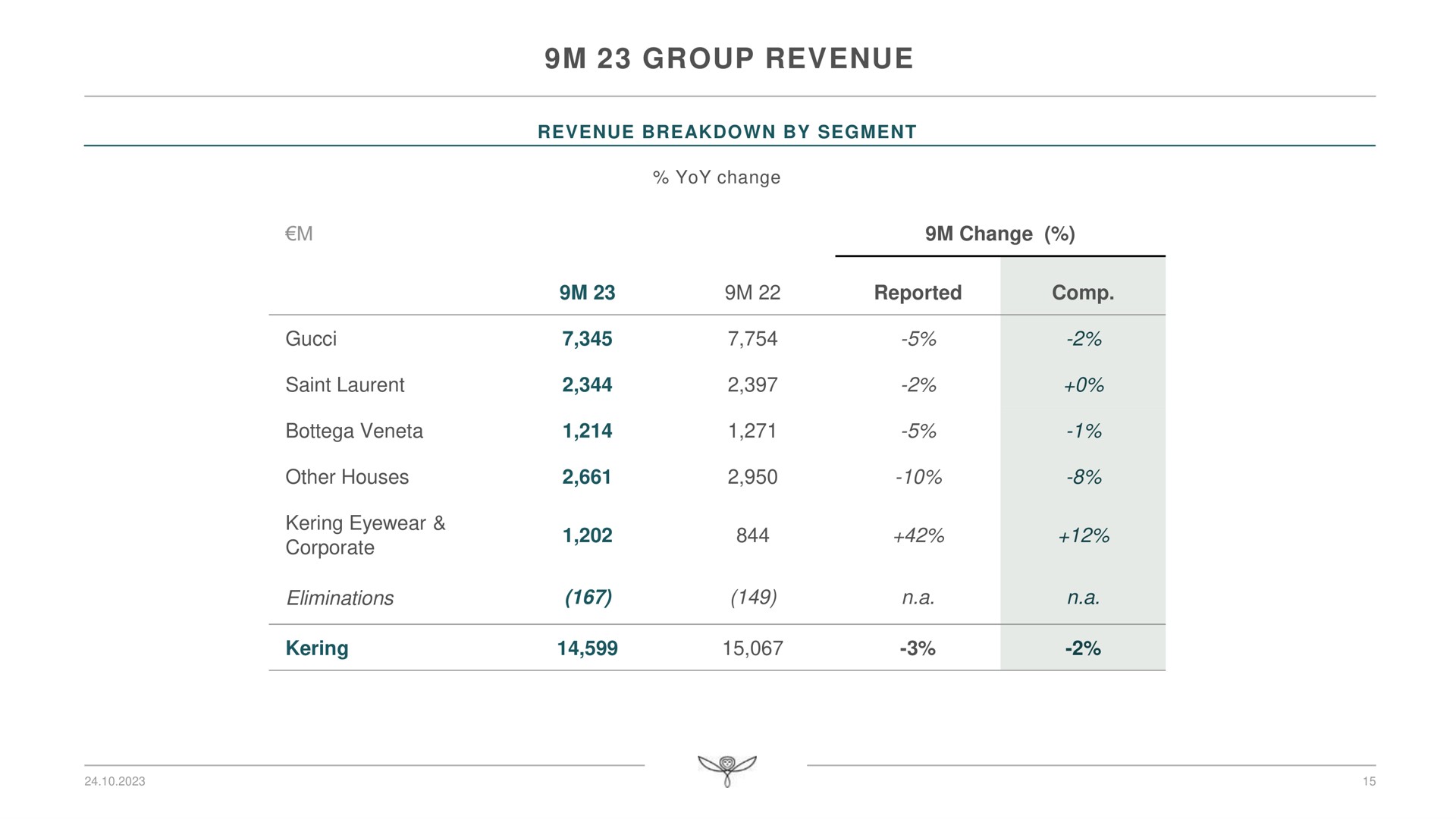Viewport: 1456px width, 819px height.
Task: Click Other Houses reported change -10%
Action: pos(918,477)
